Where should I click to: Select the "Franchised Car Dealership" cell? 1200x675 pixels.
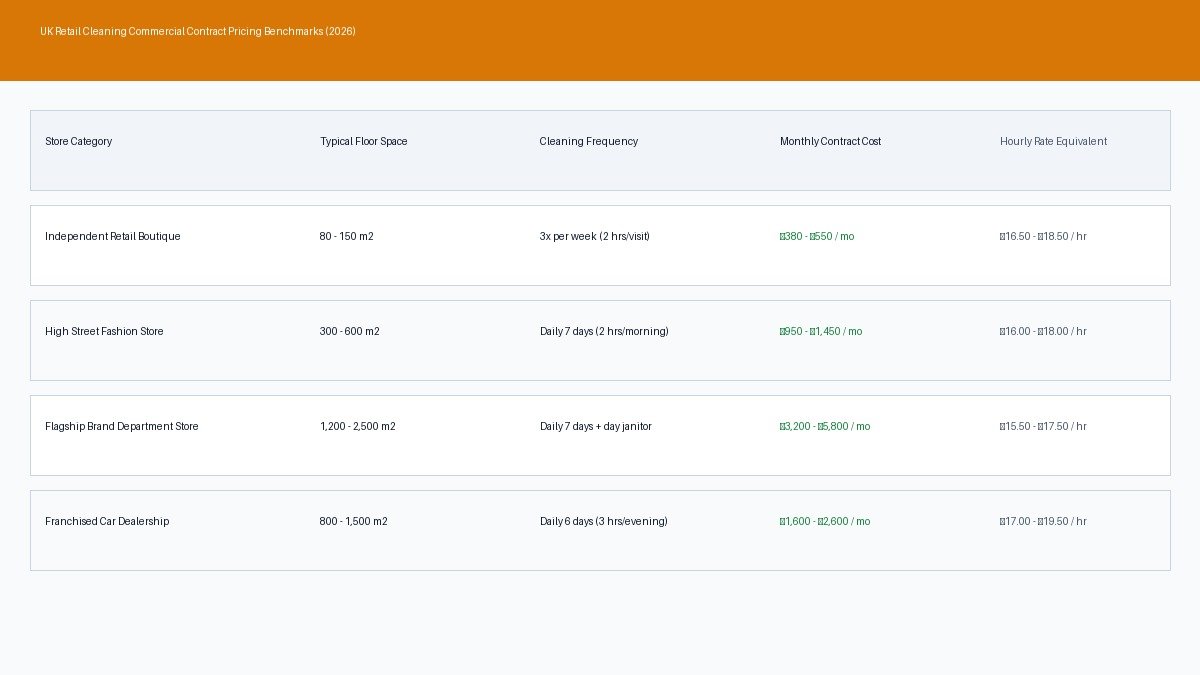(107, 521)
